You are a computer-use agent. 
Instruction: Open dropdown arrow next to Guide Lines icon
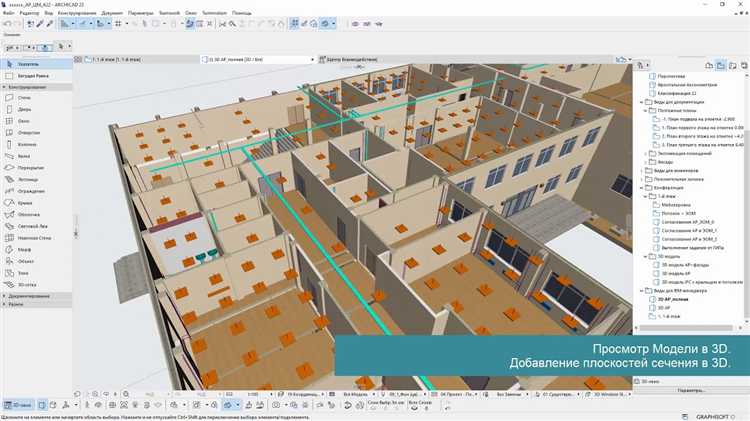[73, 23]
